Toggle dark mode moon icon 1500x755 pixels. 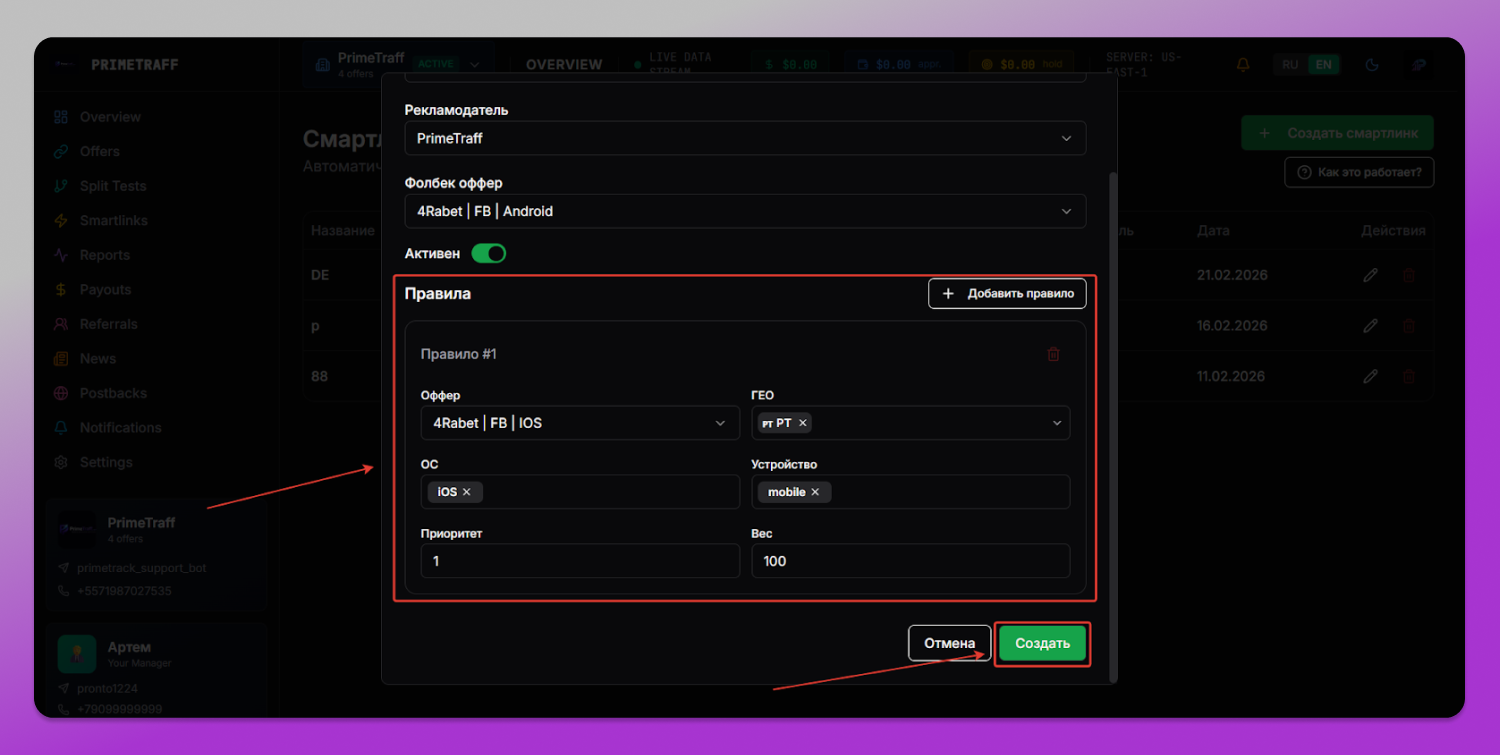pyautogui.click(x=1373, y=64)
